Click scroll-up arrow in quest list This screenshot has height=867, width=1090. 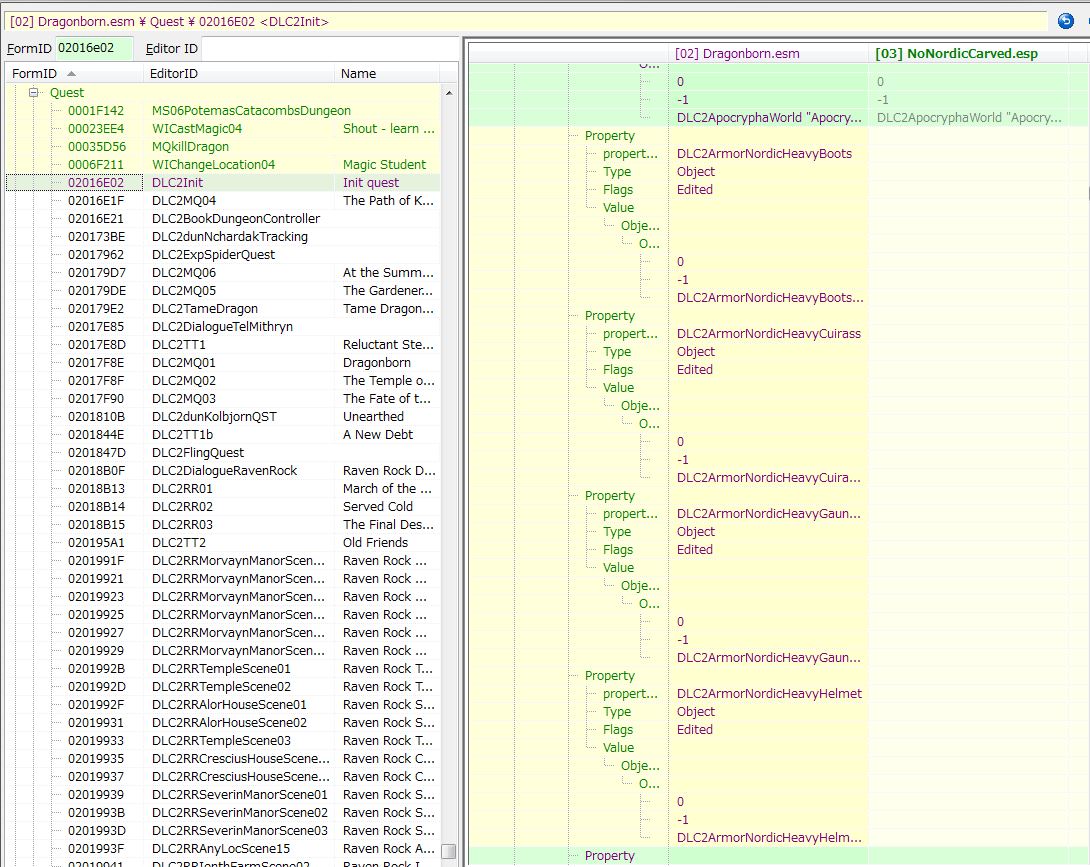[x=449, y=92]
